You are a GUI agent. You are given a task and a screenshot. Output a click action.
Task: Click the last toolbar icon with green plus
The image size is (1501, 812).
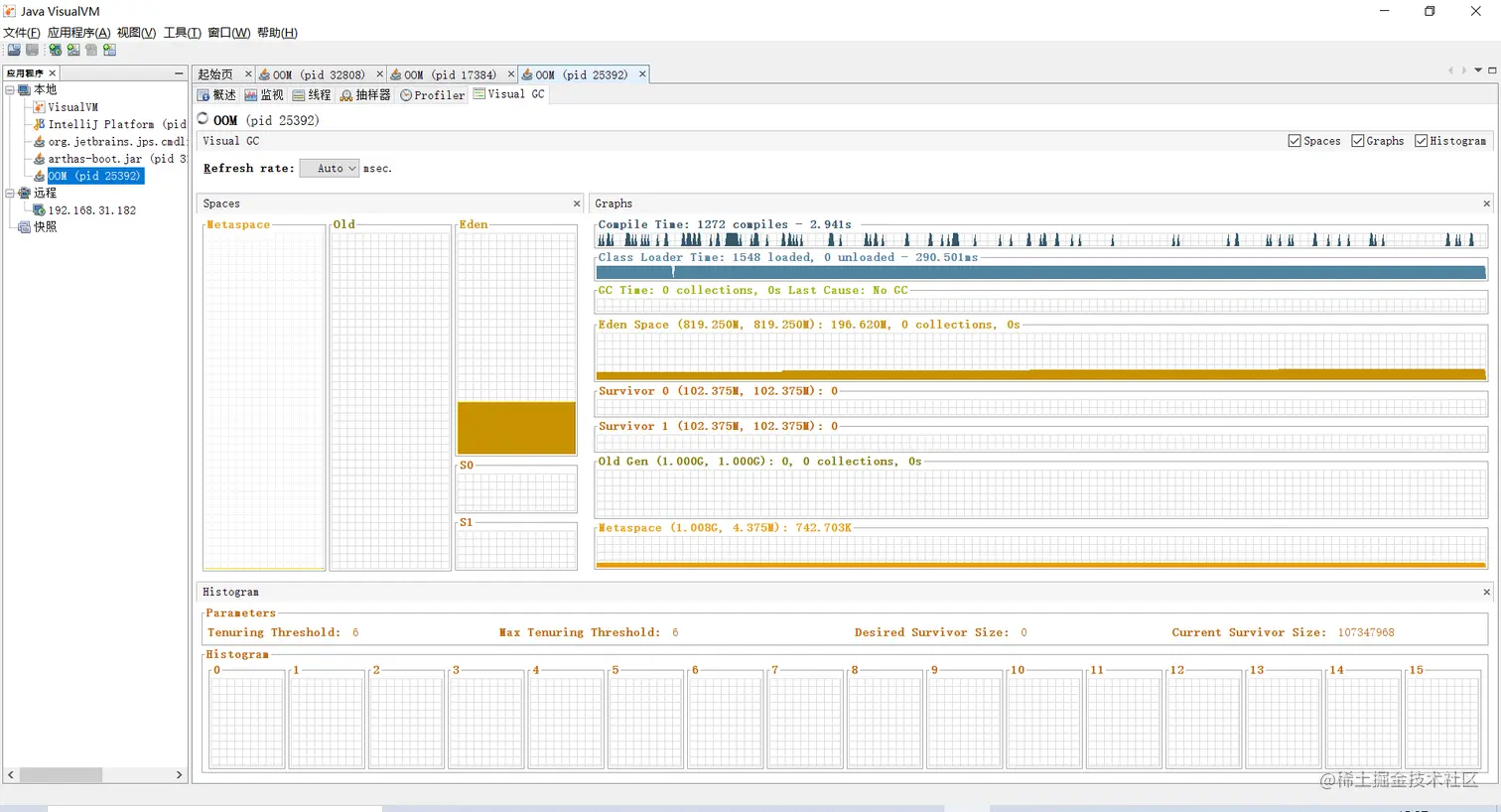pyautogui.click(x=109, y=50)
